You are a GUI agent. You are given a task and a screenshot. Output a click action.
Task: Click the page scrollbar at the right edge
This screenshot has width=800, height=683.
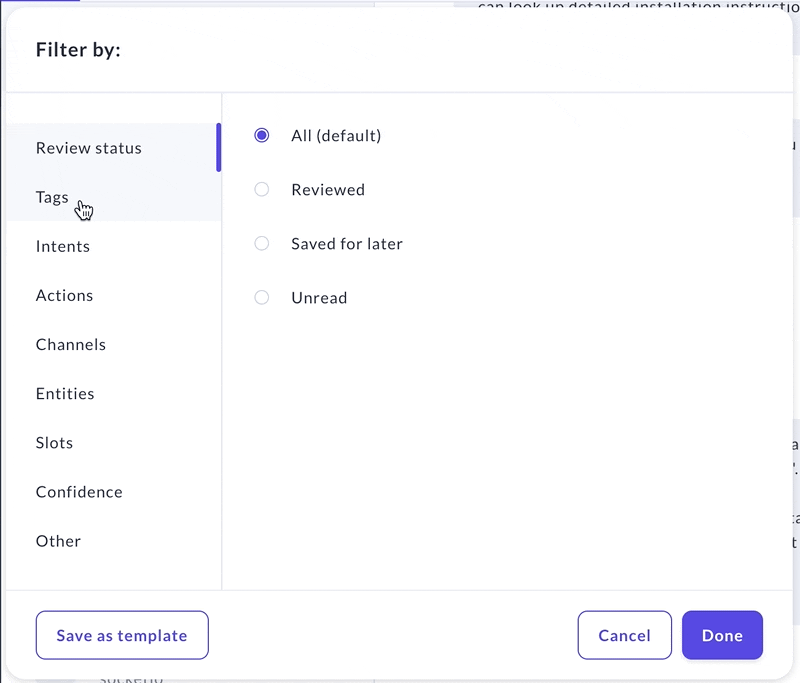pyautogui.click(x=793, y=300)
